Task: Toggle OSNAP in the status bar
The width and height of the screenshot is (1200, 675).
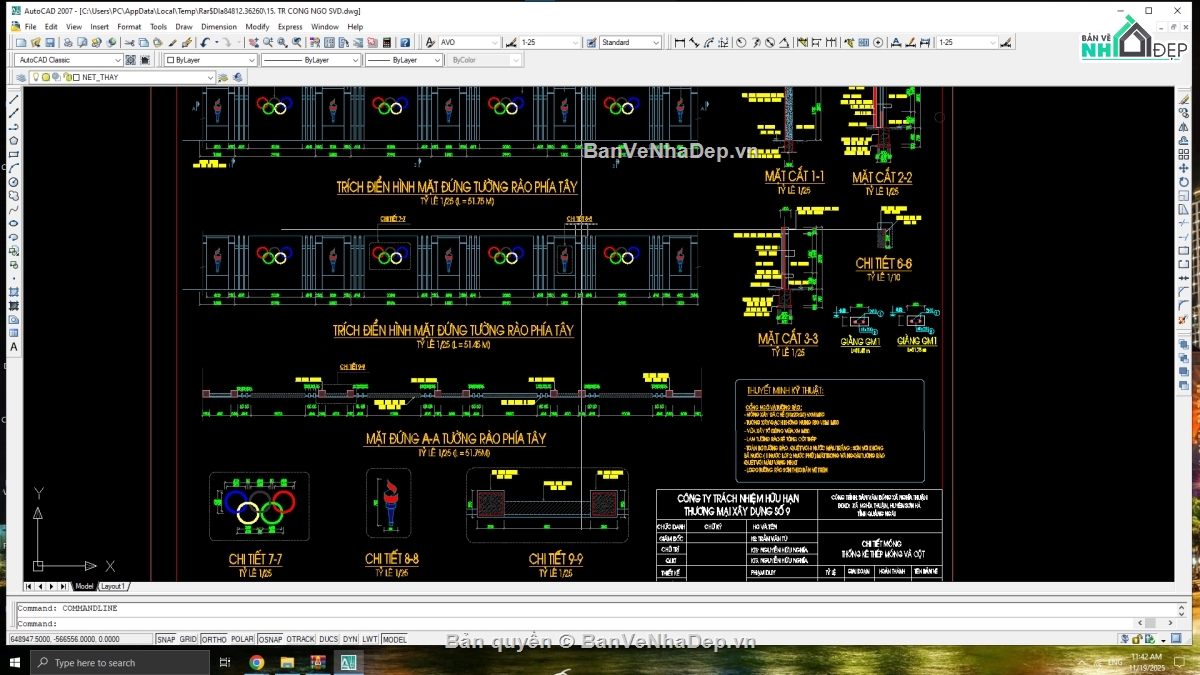Action: click(x=270, y=639)
